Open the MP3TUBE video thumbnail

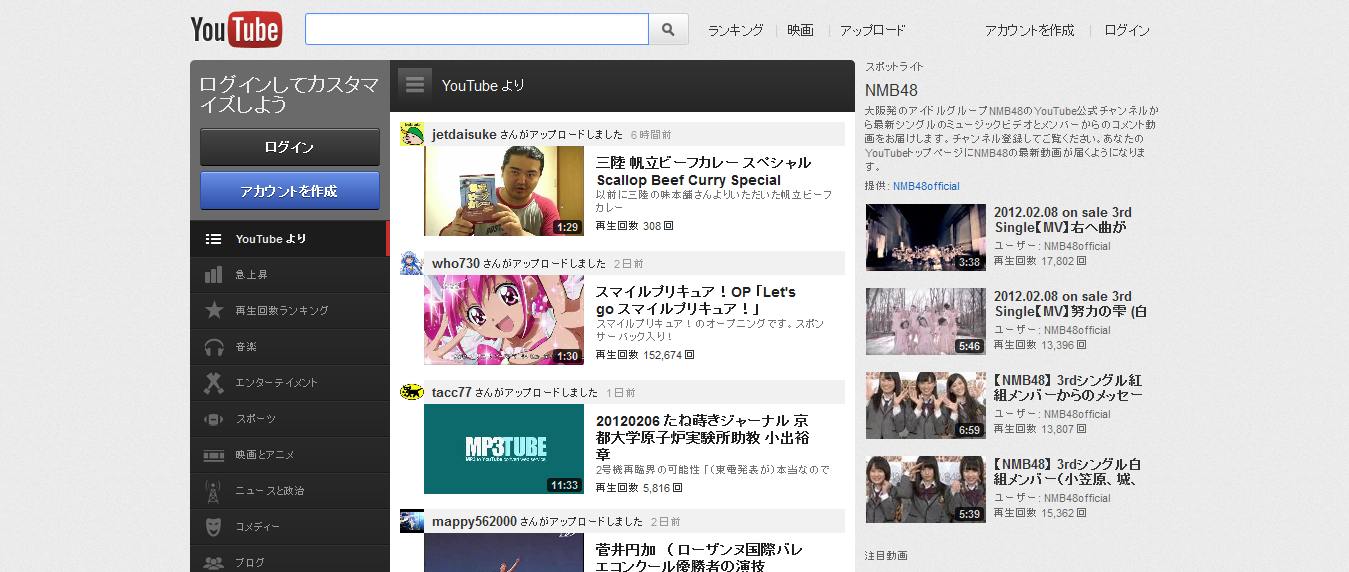[504, 449]
